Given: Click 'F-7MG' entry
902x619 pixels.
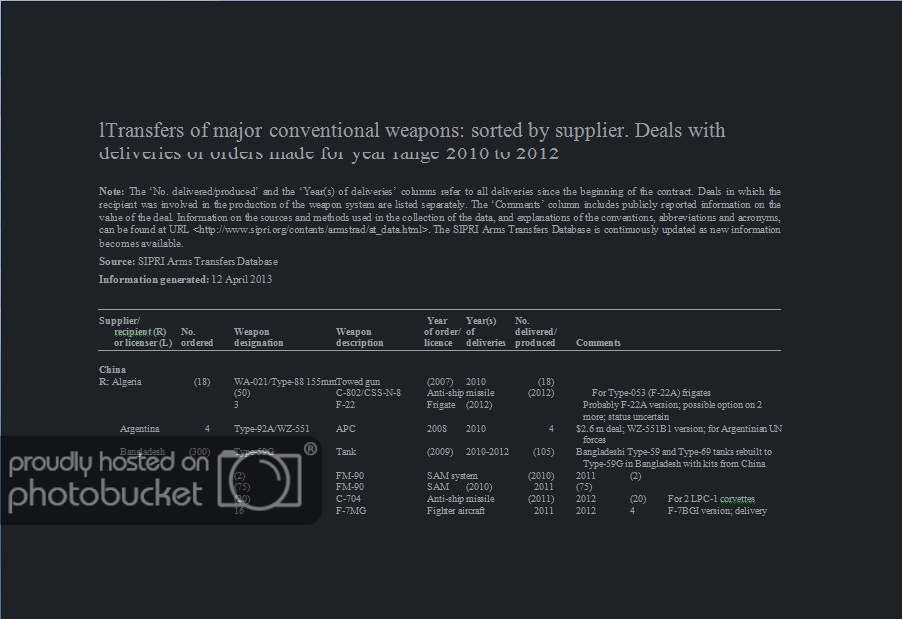Looking at the screenshot, I should (x=351, y=510).
